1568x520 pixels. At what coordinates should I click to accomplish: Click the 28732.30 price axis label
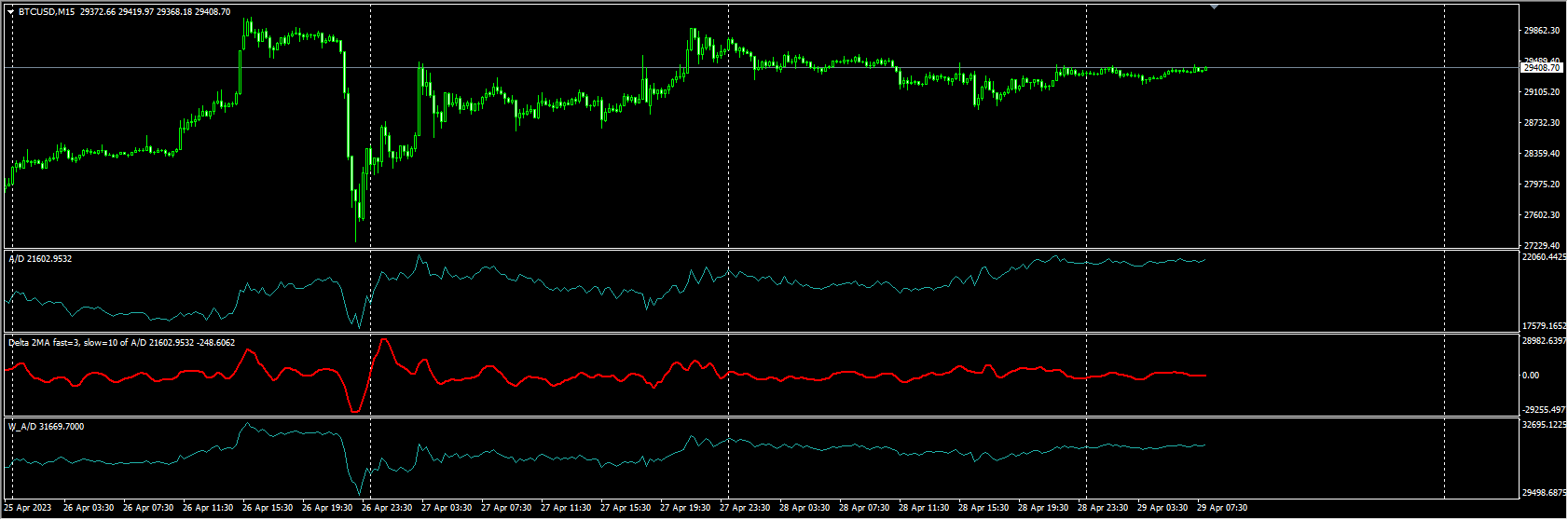1542,123
